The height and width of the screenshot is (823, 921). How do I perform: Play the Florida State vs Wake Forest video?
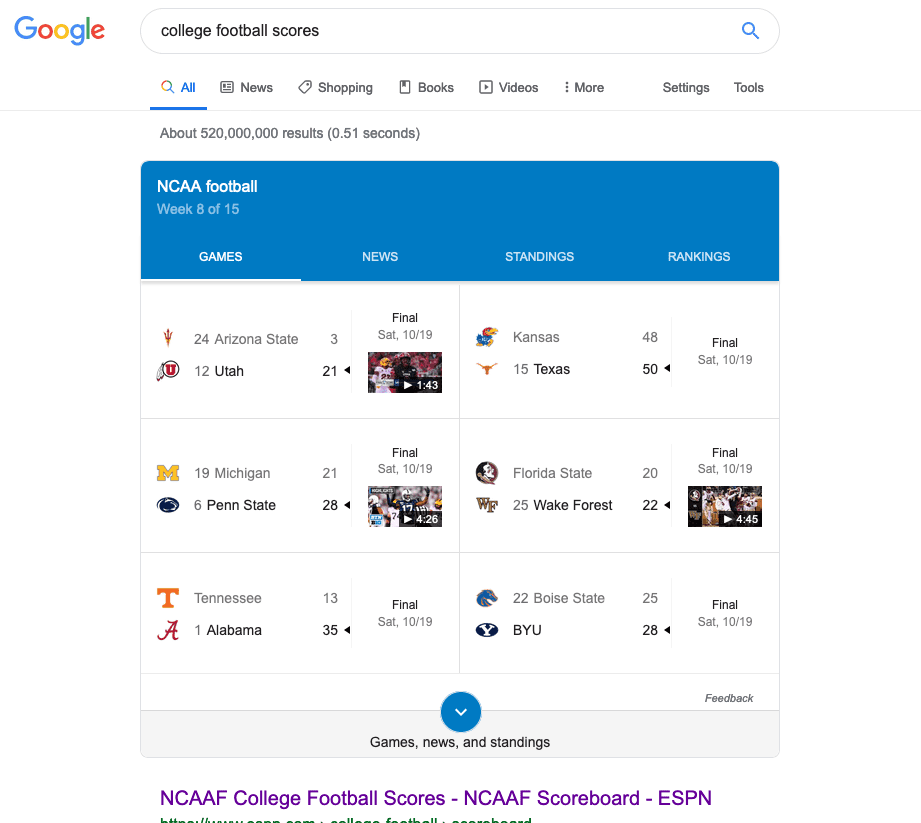[725, 506]
